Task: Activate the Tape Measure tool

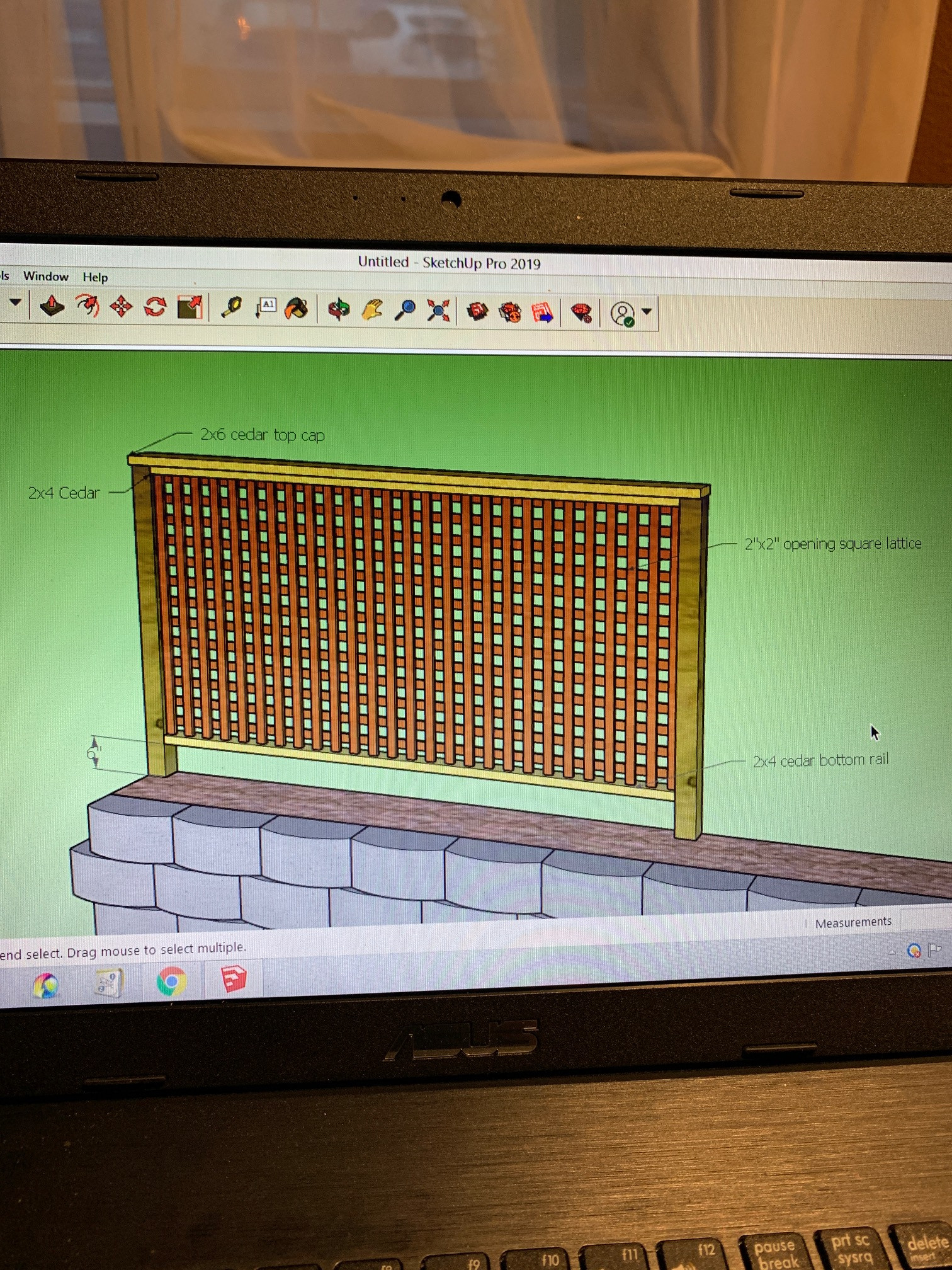Action: 232,307
